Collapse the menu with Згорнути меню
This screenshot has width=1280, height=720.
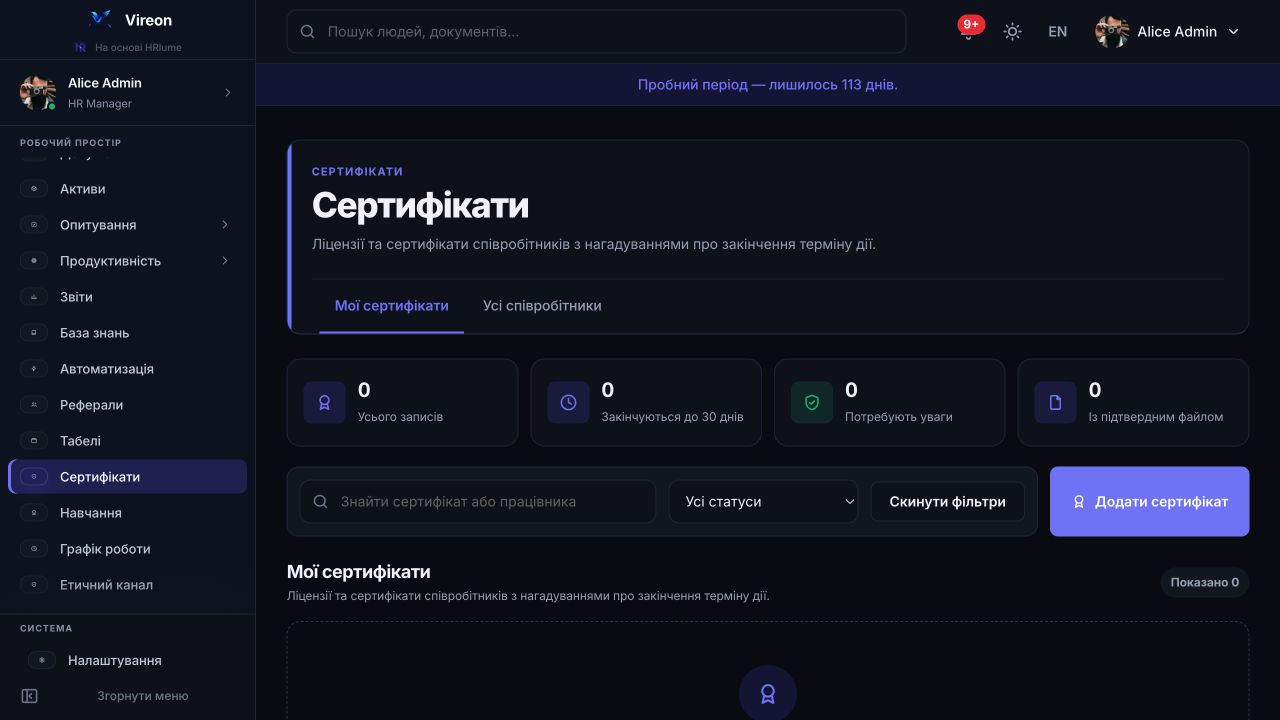point(127,696)
